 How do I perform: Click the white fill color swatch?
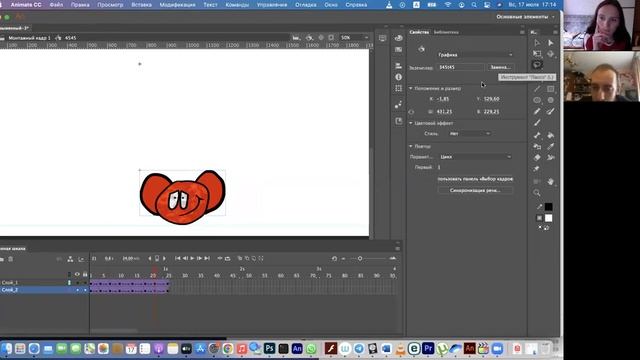(549, 218)
